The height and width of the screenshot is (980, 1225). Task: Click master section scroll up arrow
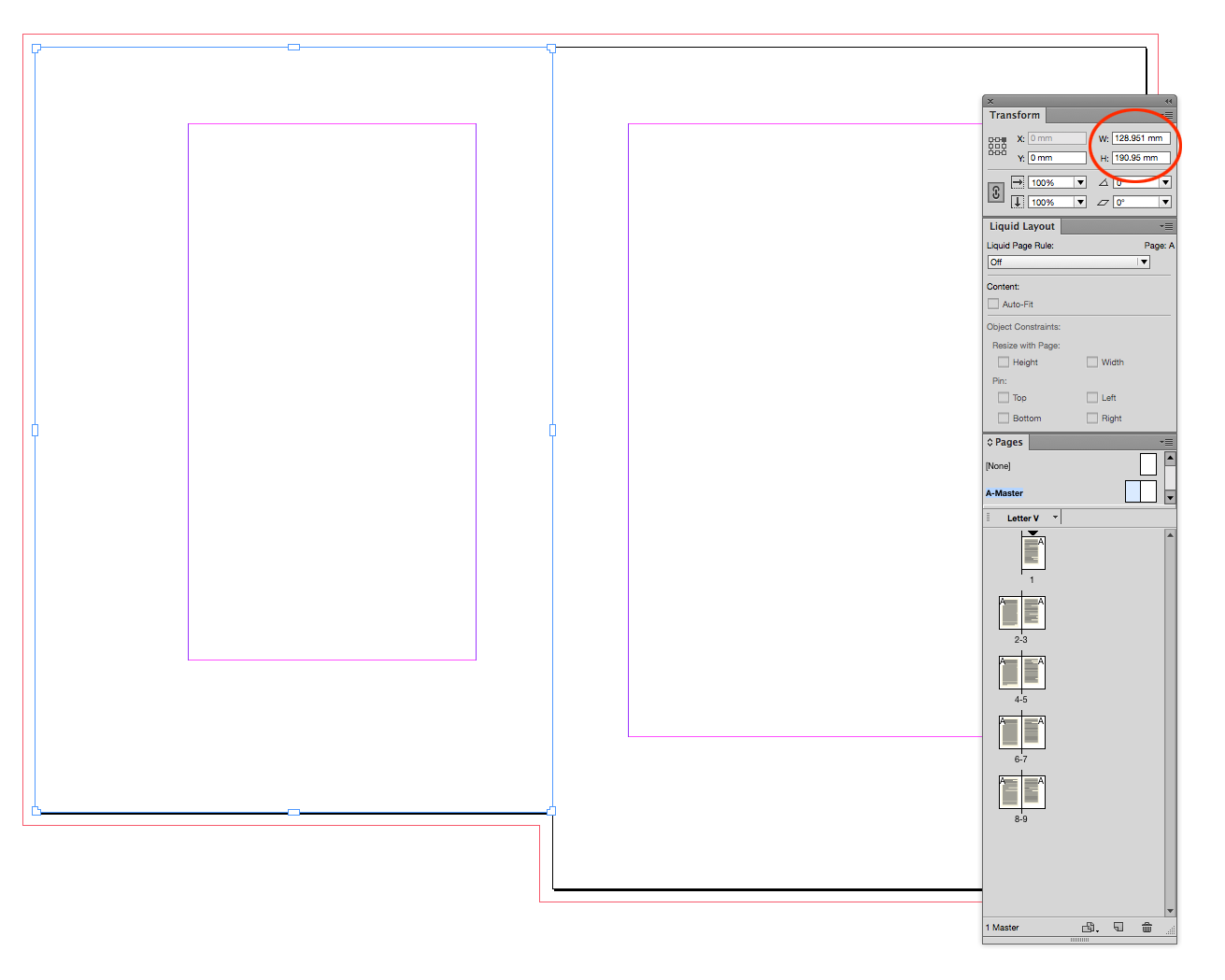pyautogui.click(x=1170, y=458)
